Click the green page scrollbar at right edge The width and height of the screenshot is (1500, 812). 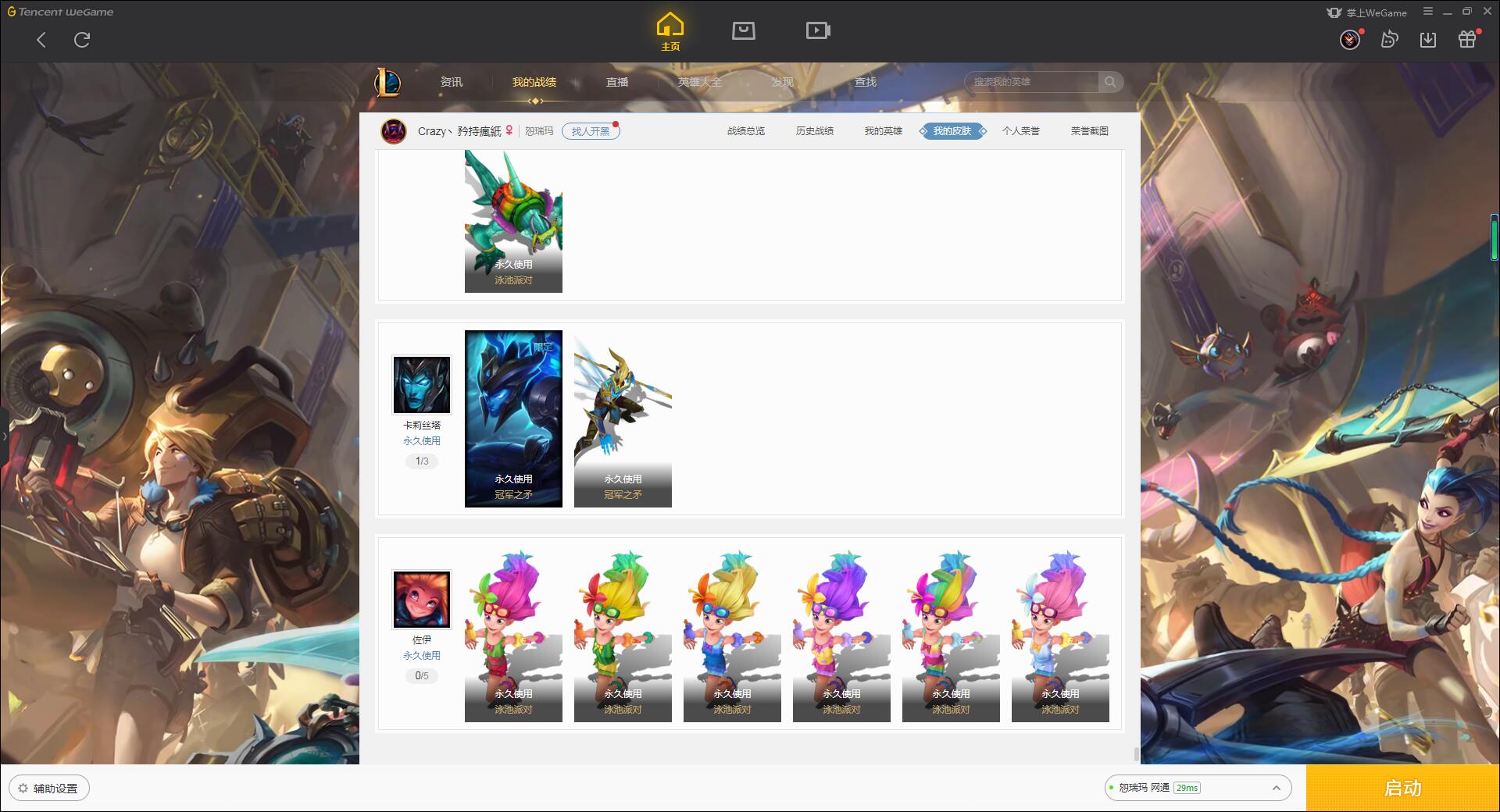(x=1494, y=237)
